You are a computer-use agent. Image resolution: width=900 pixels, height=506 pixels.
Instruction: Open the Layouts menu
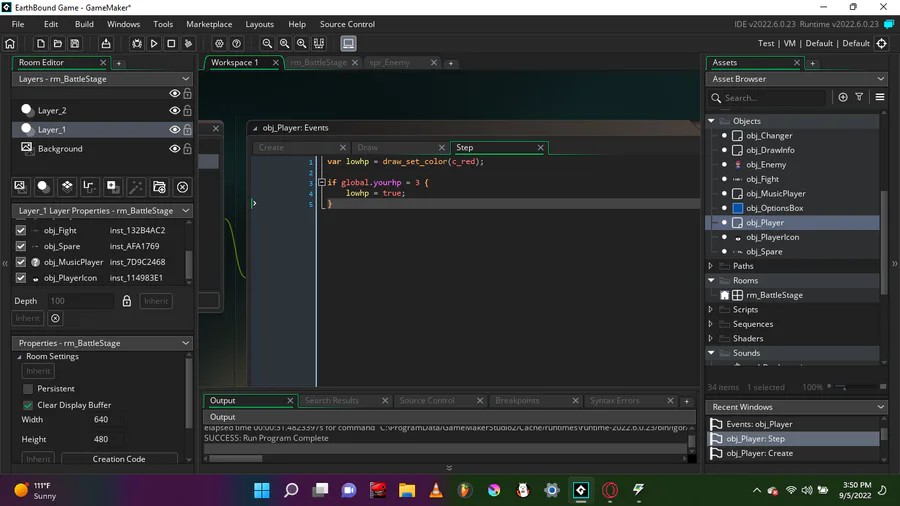pos(259,24)
